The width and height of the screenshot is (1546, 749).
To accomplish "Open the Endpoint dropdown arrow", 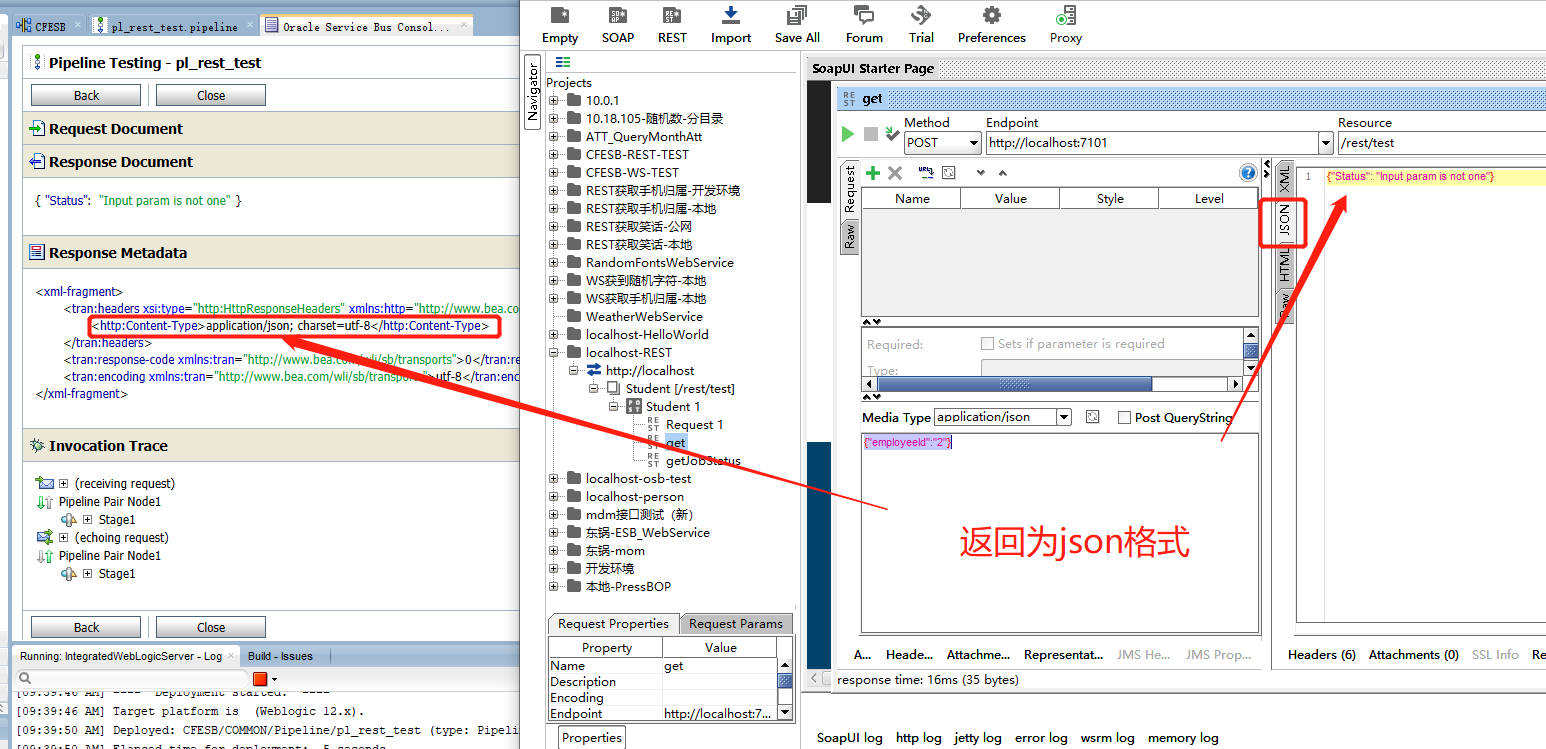I will coord(1327,143).
